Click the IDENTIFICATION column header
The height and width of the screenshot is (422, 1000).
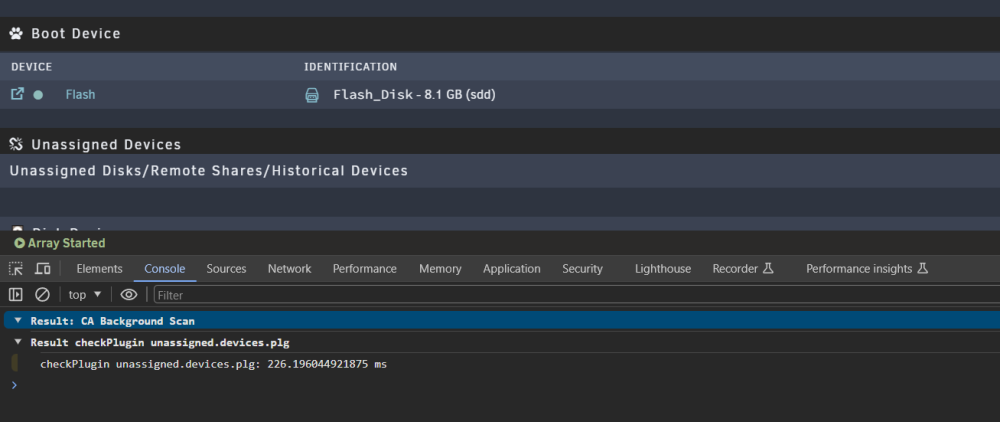point(350,67)
